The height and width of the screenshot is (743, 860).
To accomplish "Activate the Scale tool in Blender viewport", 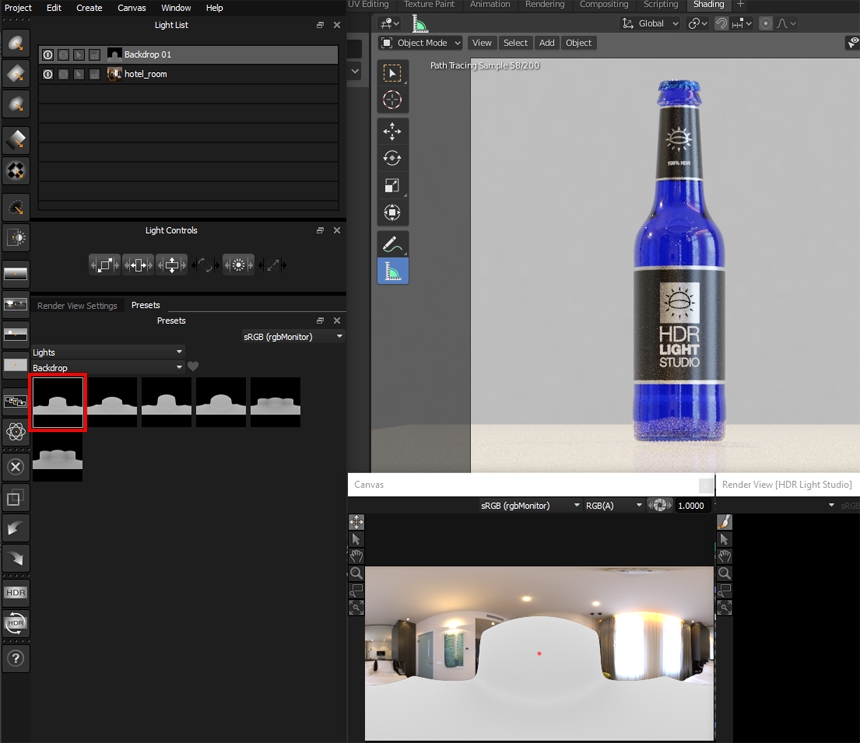I will tap(392, 185).
